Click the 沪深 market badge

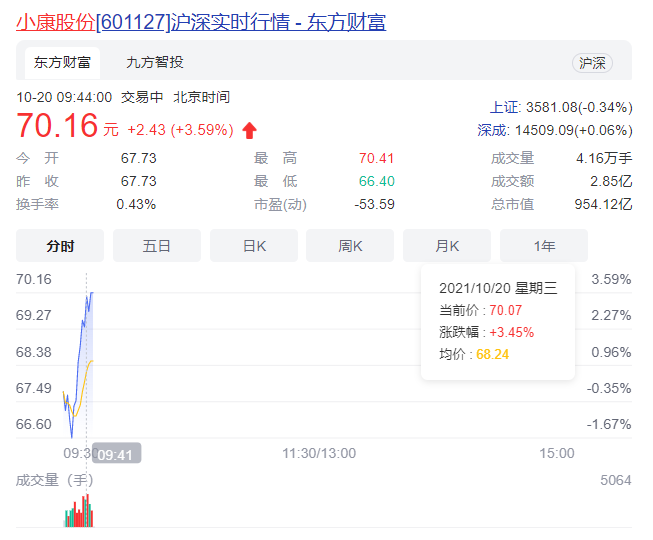(592, 63)
